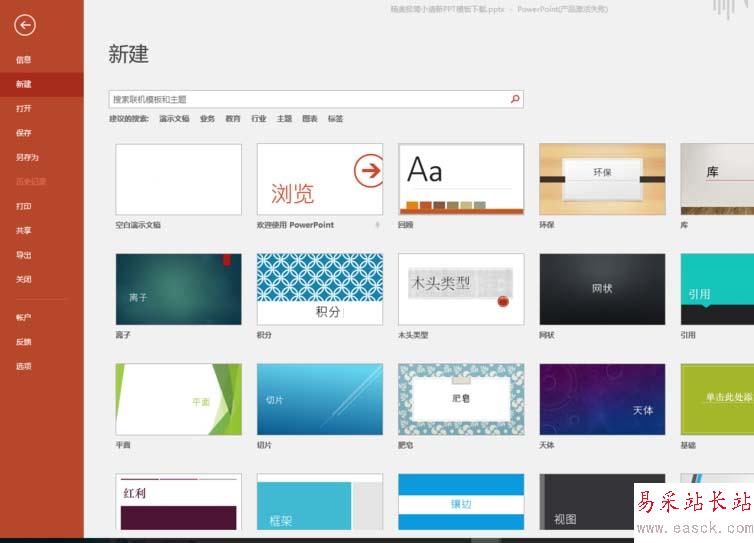The width and height of the screenshot is (754, 543).
Task: Select the 平面 green theme
Action: 178,399
